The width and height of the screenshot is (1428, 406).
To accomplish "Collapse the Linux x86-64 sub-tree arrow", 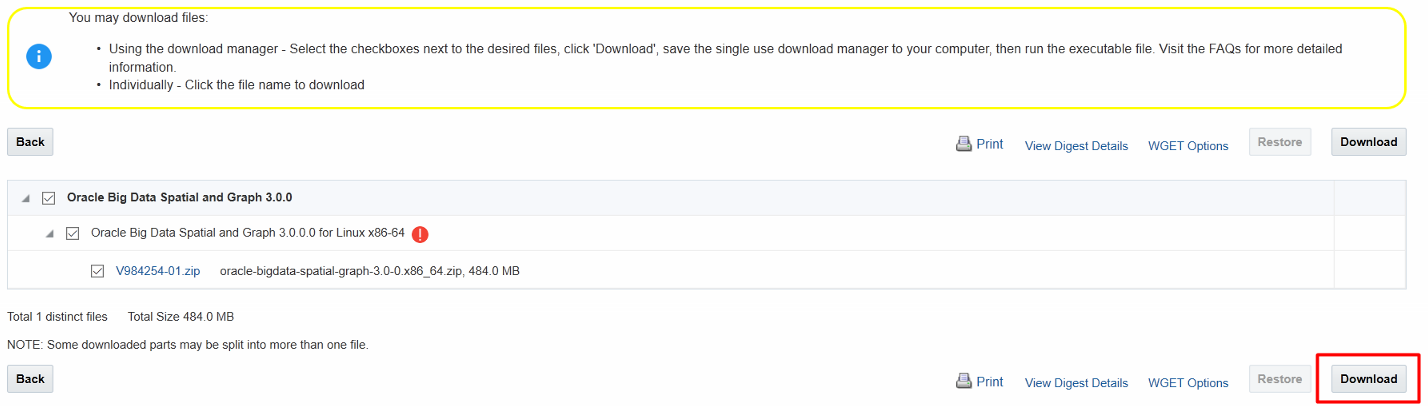I will pyautogui.click(x=50, y=233).
